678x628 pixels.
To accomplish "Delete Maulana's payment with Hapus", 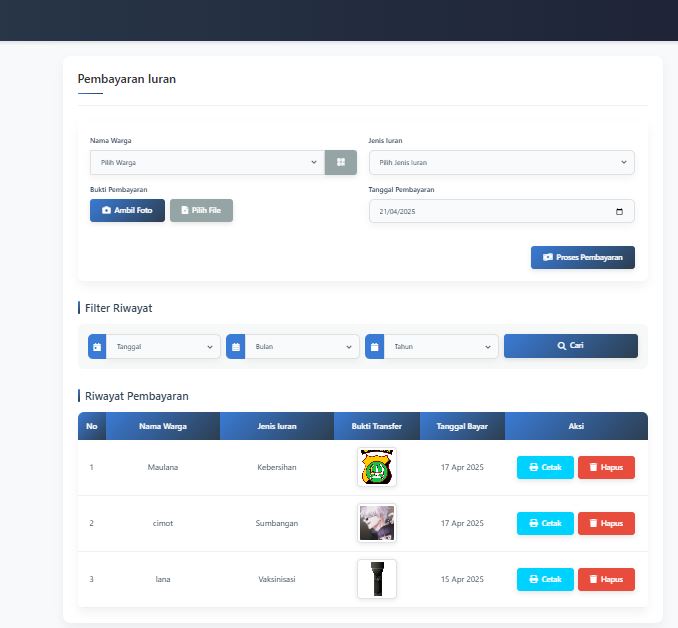I will [x=606, y=467].
